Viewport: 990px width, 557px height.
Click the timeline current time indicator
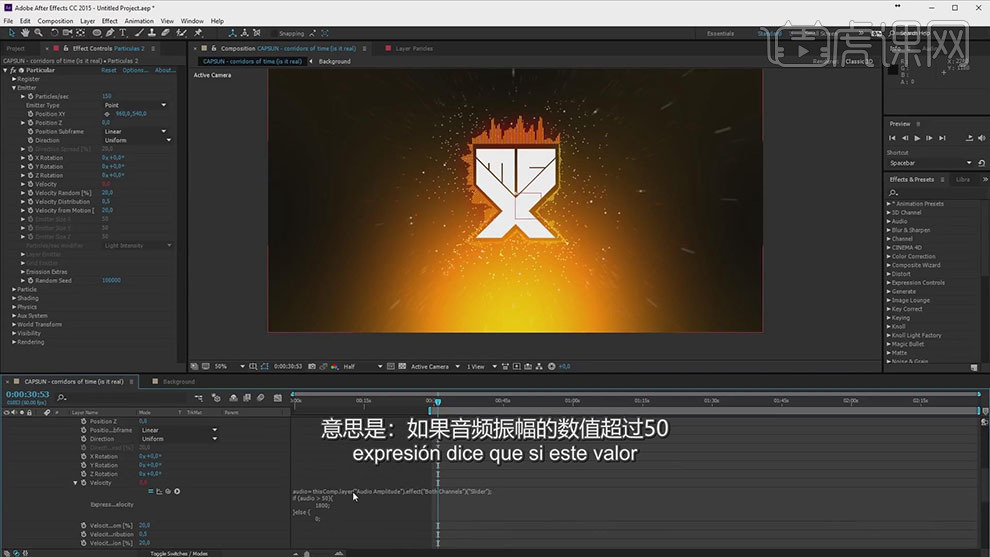click(x=438, y=401)
